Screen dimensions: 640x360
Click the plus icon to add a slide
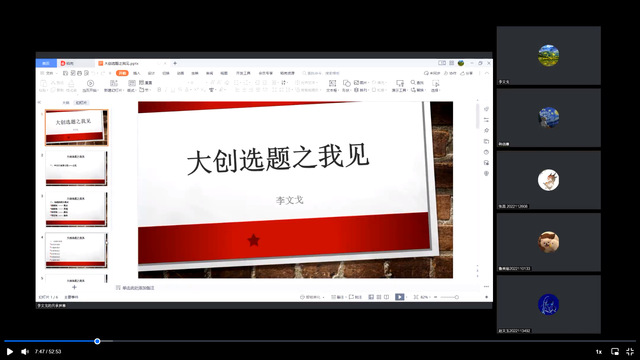coord(74,287)
